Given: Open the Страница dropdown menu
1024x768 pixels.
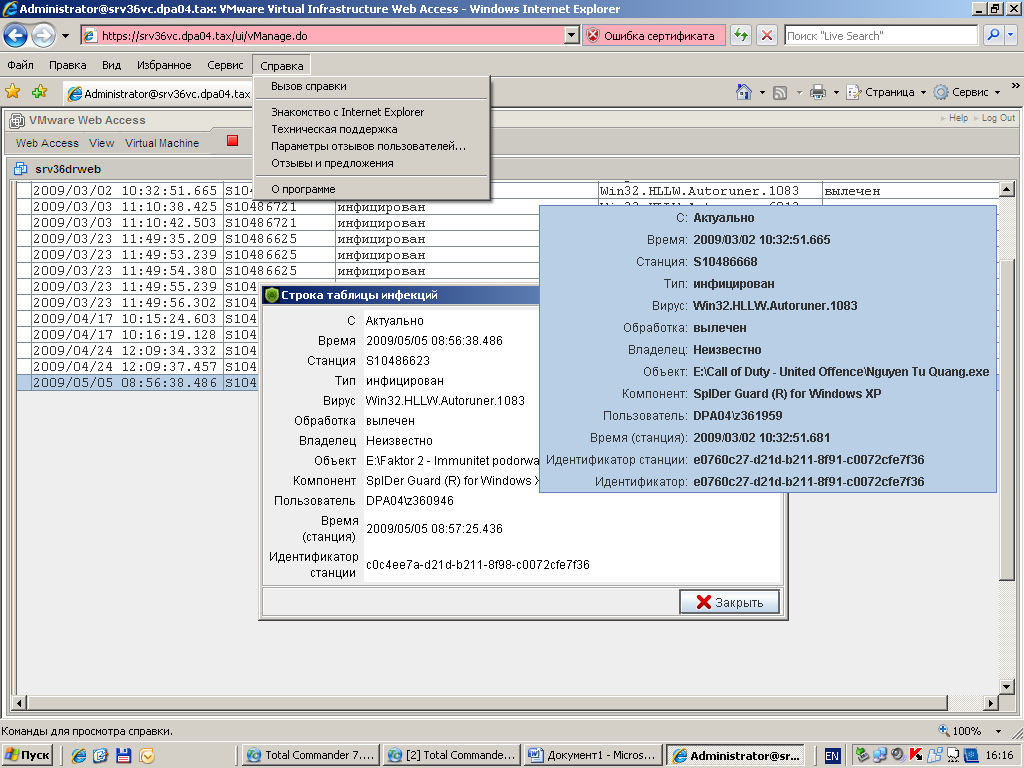Looking at the screenshot, I should click(x=887, y=92).
